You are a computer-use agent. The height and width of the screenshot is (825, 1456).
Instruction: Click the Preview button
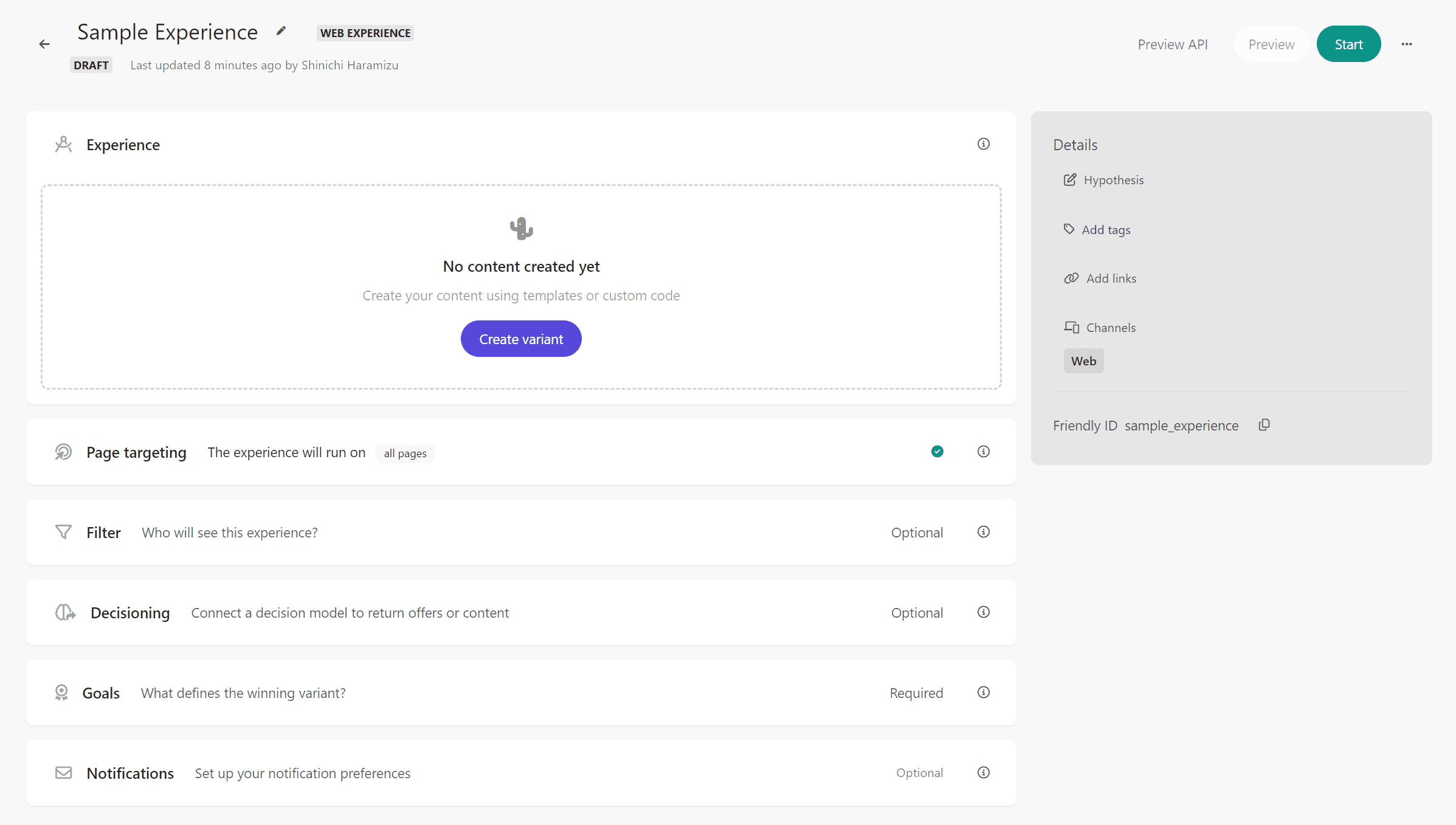pyautogui.click(x=1271, y=44)
